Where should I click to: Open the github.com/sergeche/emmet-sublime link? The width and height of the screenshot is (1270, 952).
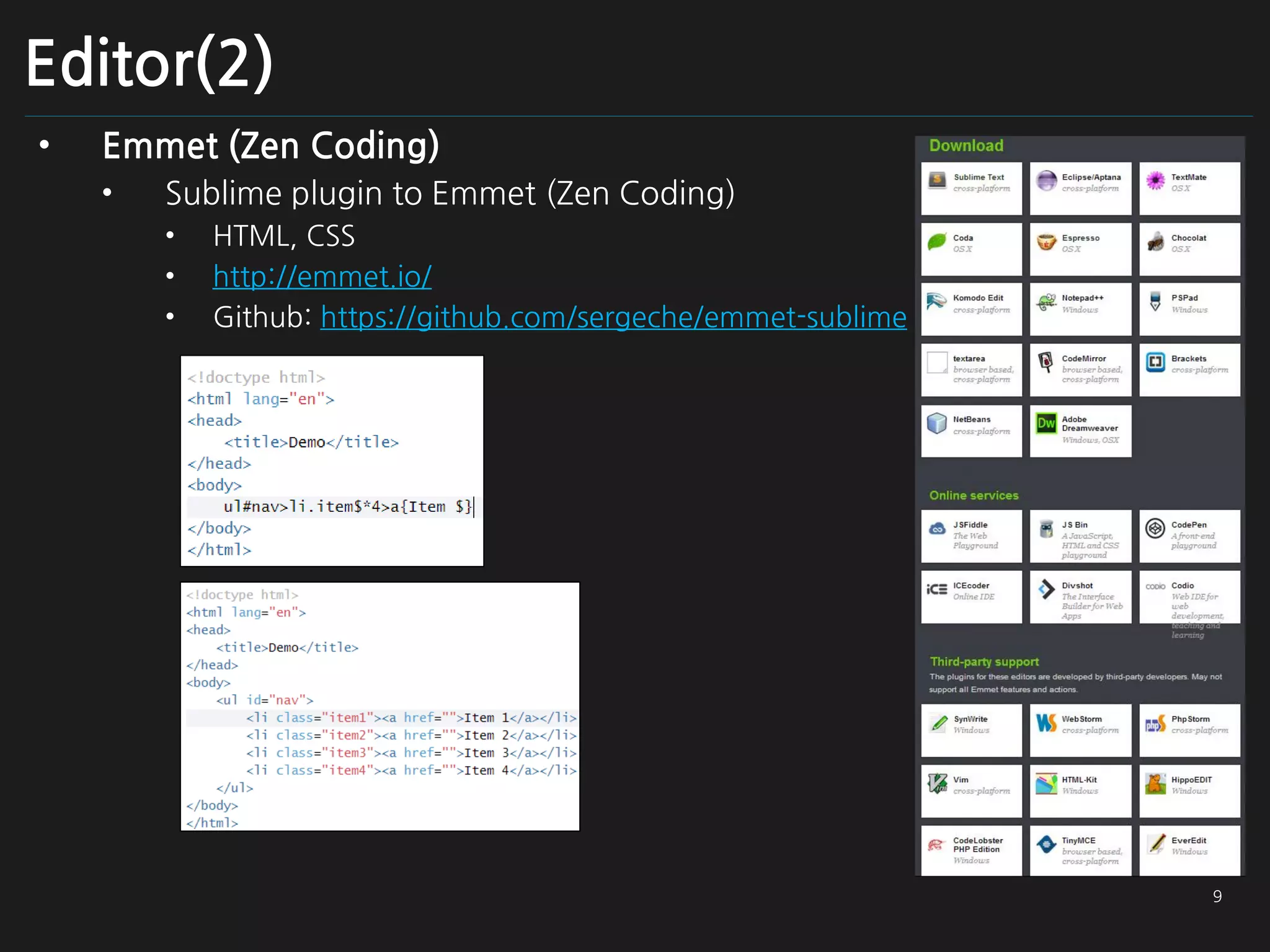click(613, 317)
